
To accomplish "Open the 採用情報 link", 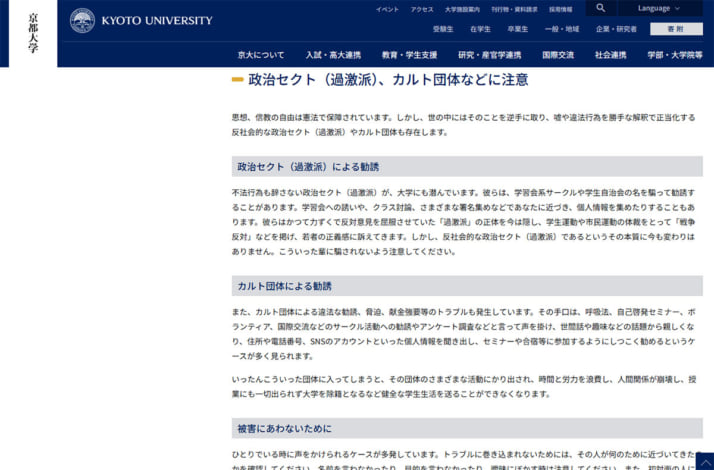I will [561, 10].
